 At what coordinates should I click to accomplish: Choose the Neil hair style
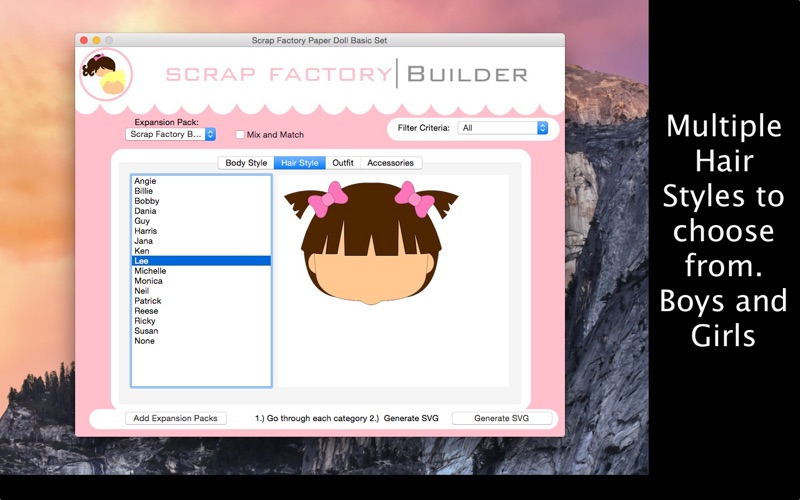tap(201, 291)
